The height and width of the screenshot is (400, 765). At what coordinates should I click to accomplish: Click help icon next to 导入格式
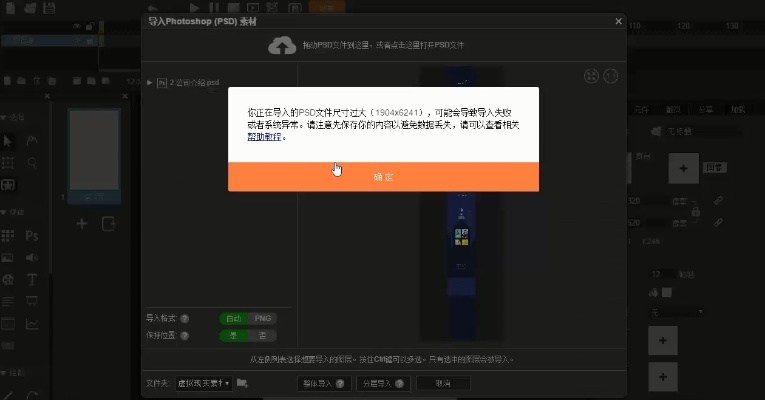[x=185, y=319]
